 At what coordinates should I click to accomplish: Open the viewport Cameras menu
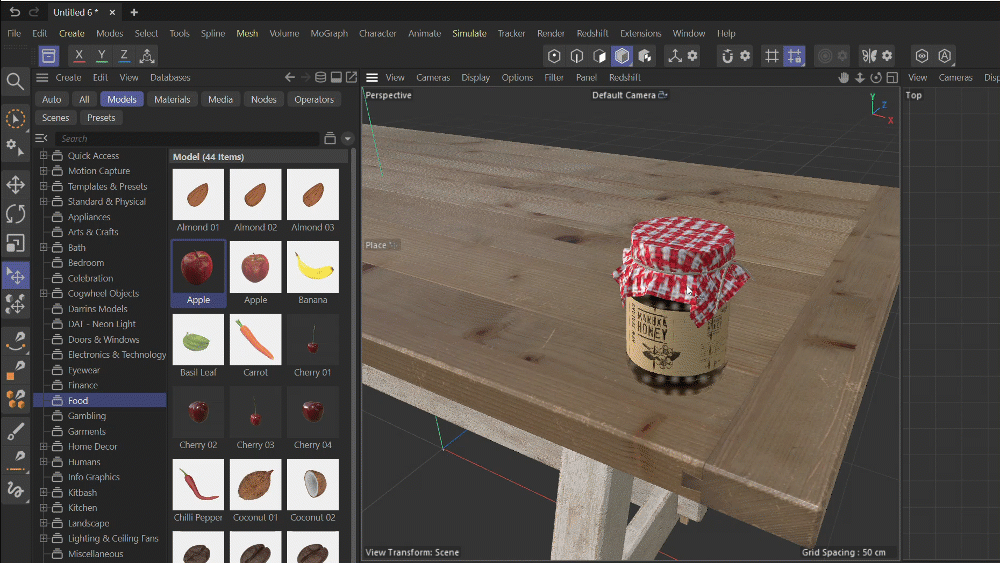coord(433,77)
